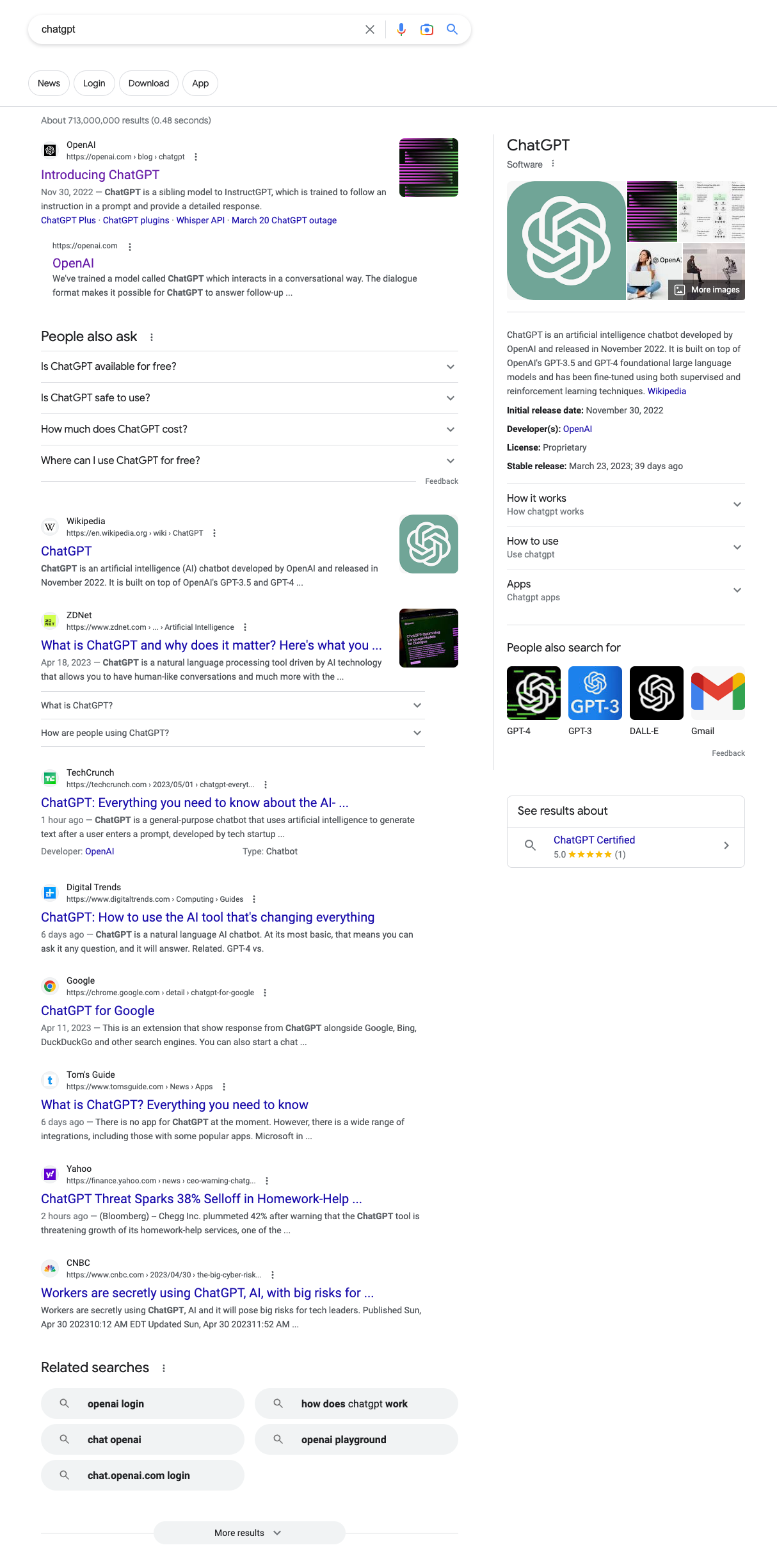Select the Download filter chip

pos(148,83)
